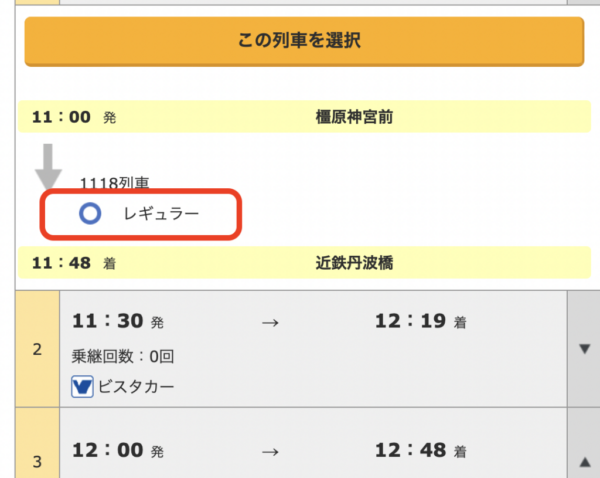This screenshot has height=478, width=600.
Task: Click the blue Vista Car logo icon
Action: coord(83,386)
